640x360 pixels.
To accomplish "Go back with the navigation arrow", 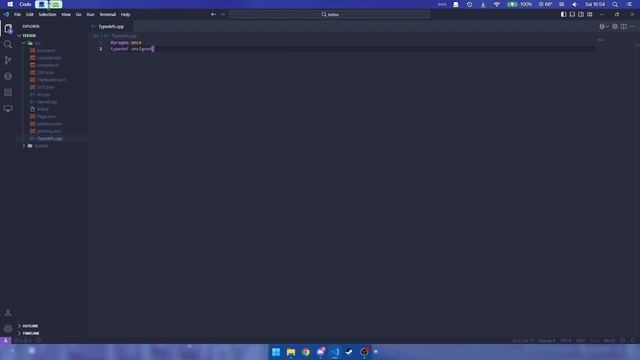I will [x=213, y=14].
